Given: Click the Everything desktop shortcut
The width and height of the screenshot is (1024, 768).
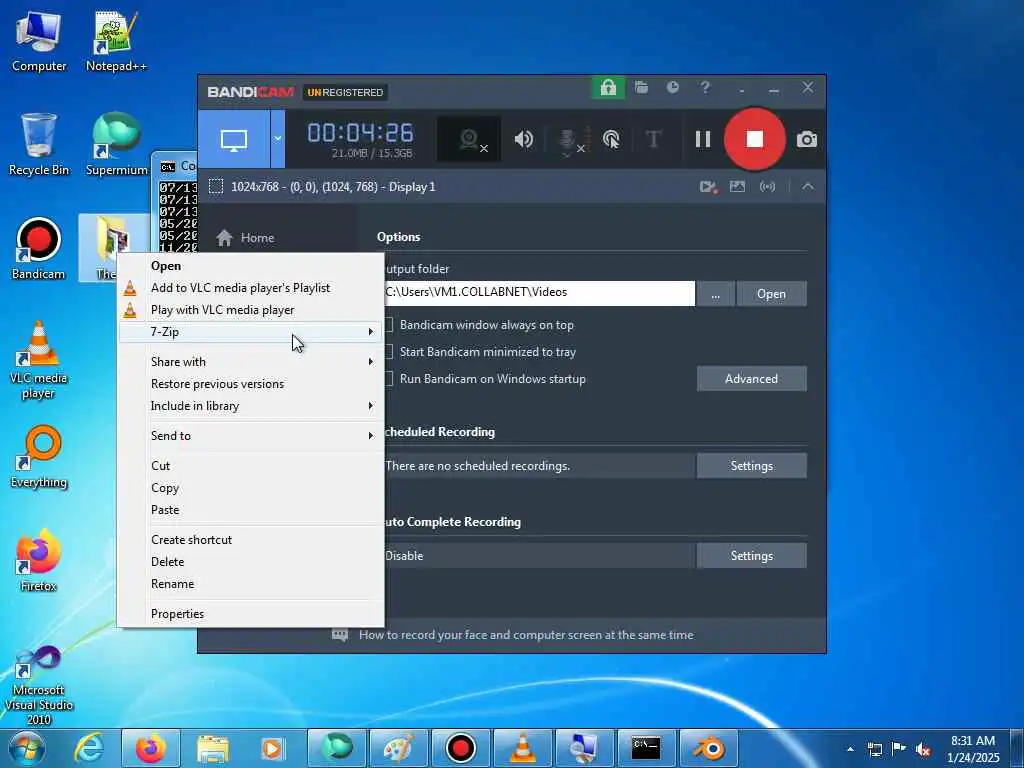Looking at the screenshot, I should tap(39, 456).
